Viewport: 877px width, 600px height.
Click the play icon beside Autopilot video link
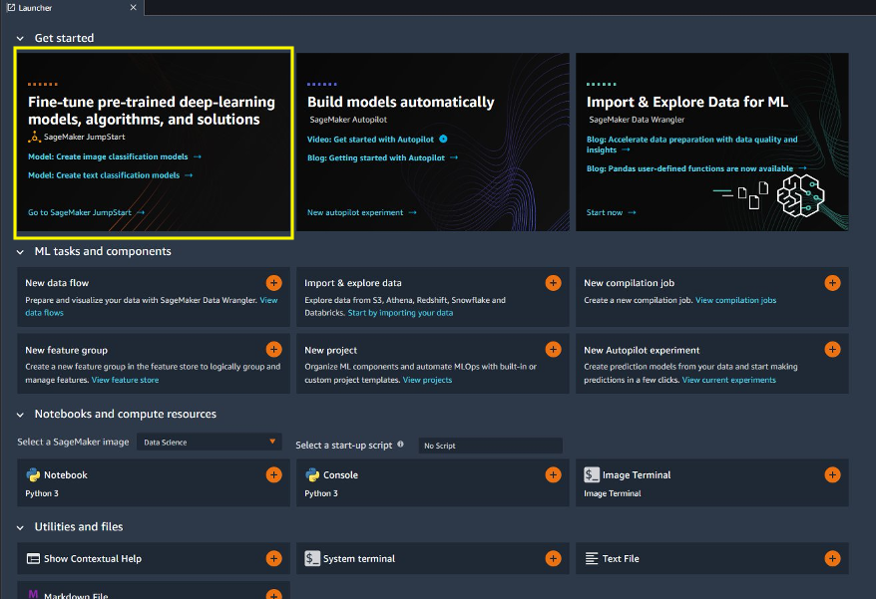point(443,139)
